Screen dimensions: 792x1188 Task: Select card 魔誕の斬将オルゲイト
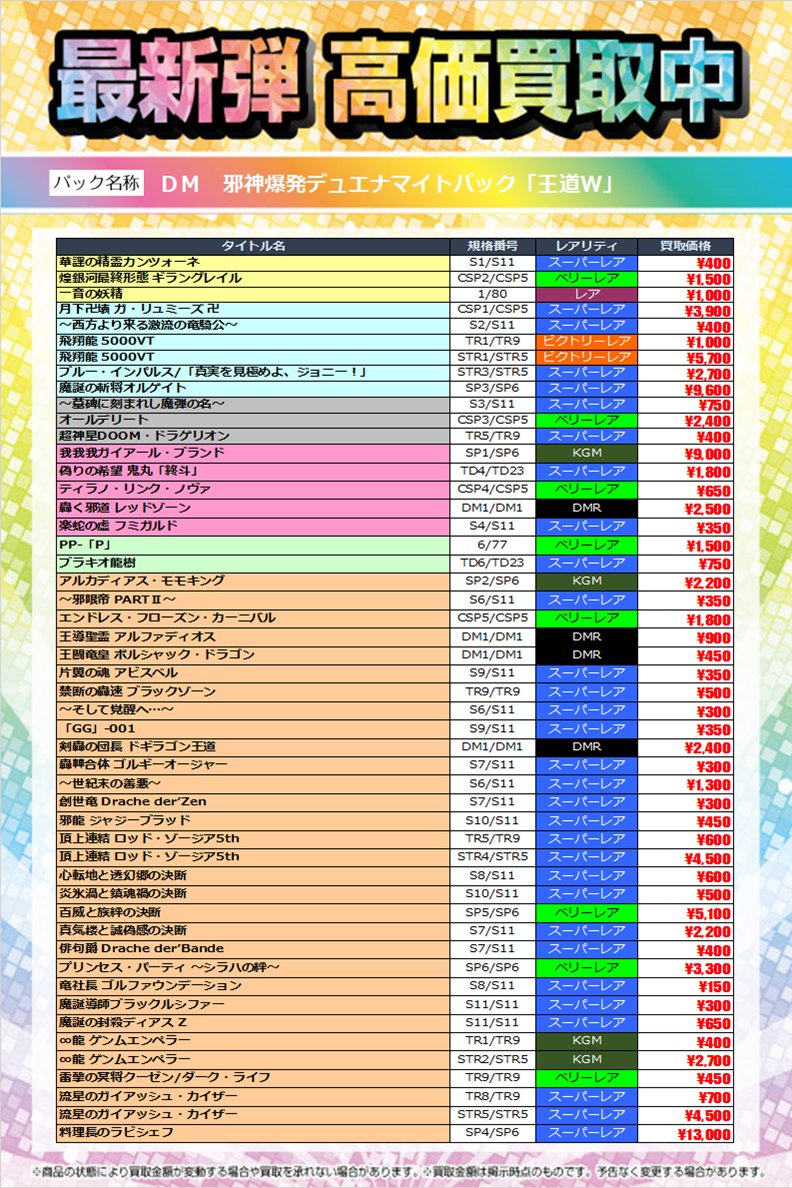(123, 388)
